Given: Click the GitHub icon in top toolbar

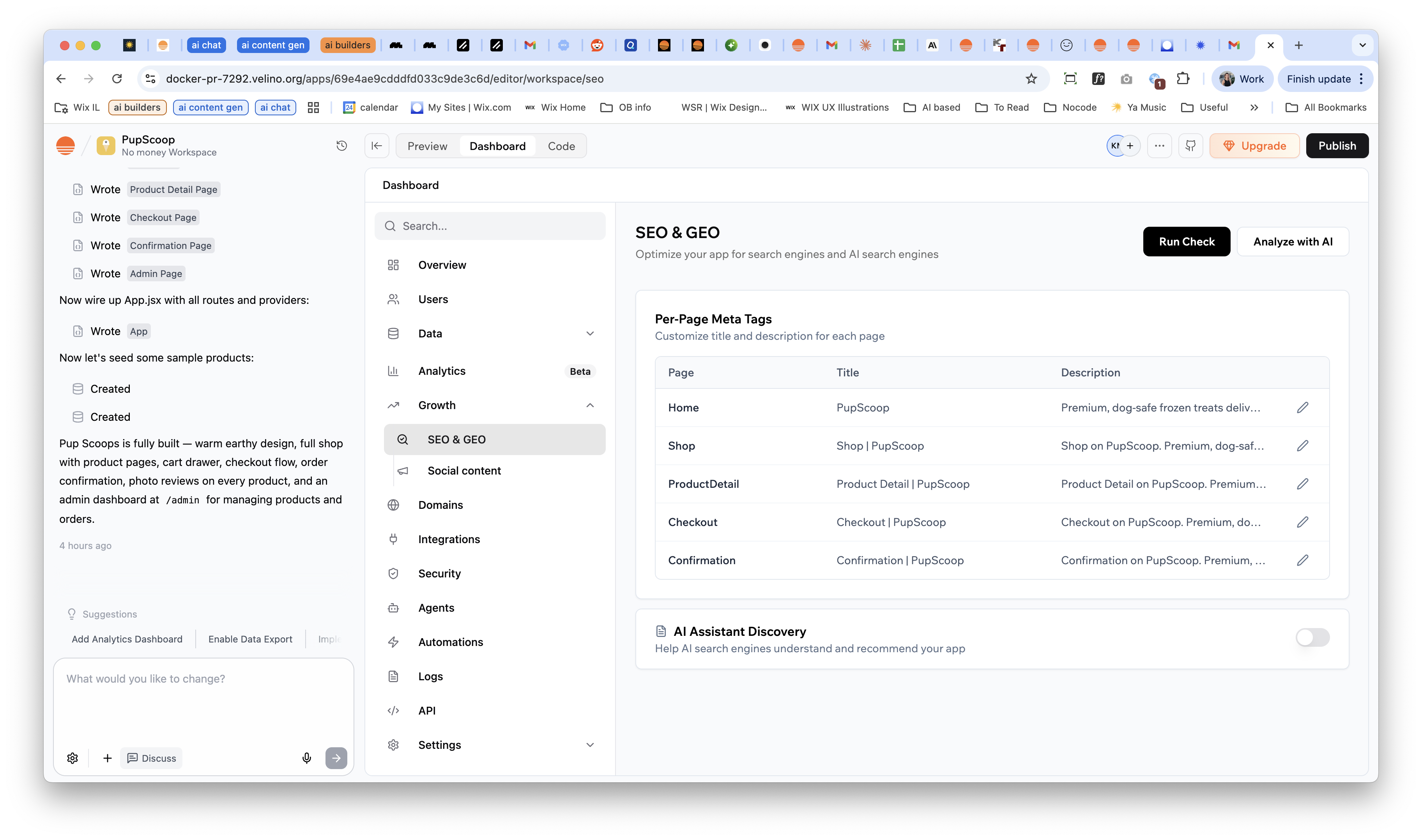Looking at the screenshot, I should [x=1190, y=146].
